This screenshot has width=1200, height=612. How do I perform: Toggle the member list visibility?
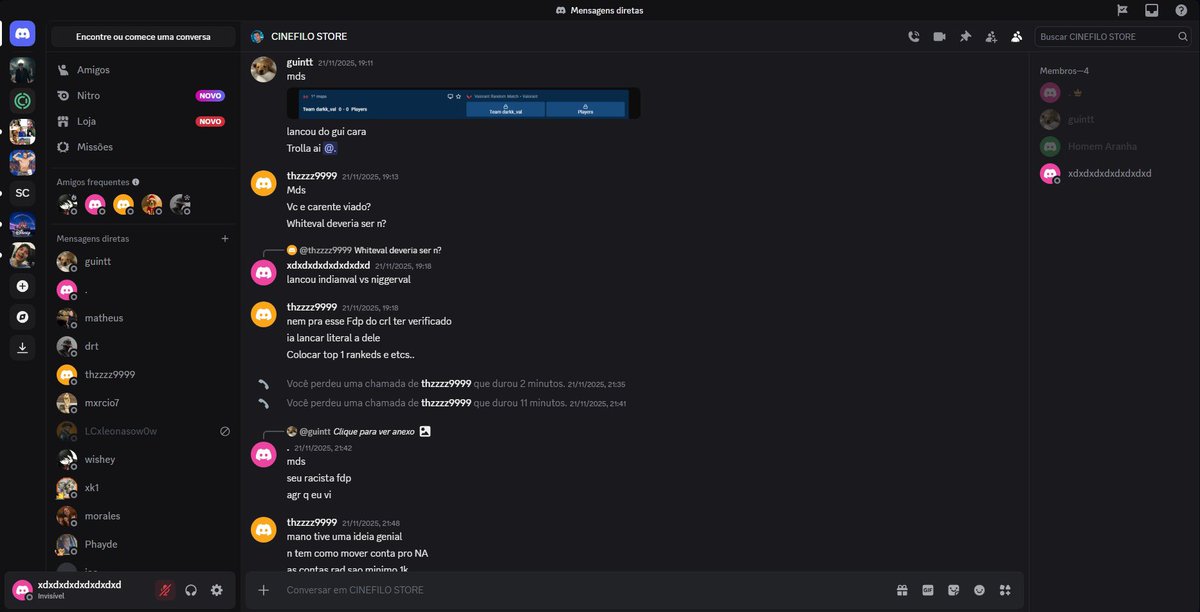[x=1017, y=36]
